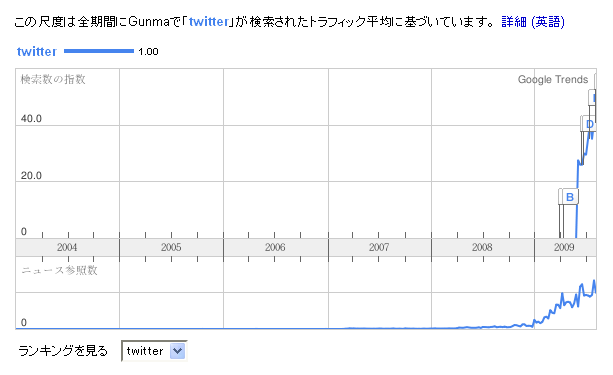This screenshot has height=375, width=613.
Task: Click the twitter legend label
Action: (x=37, y=51)
